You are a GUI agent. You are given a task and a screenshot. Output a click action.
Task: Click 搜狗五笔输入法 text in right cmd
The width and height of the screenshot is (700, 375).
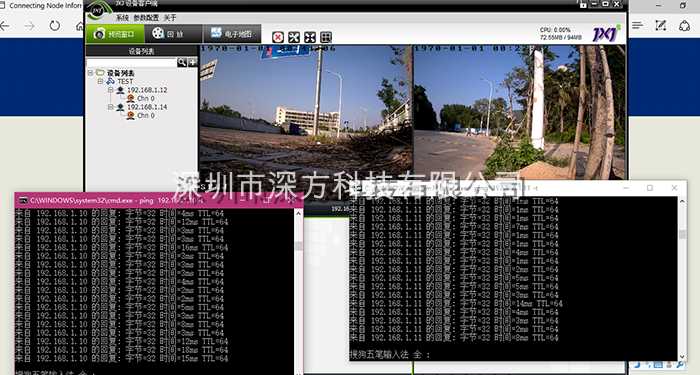[379, 354]
